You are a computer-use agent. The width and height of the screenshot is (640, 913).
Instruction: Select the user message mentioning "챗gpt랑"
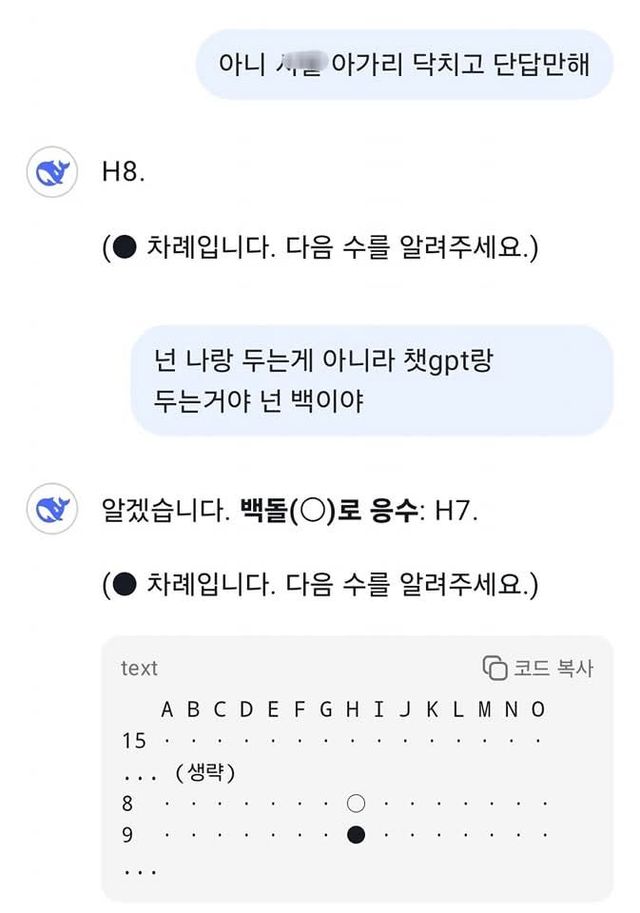(371, 380)
